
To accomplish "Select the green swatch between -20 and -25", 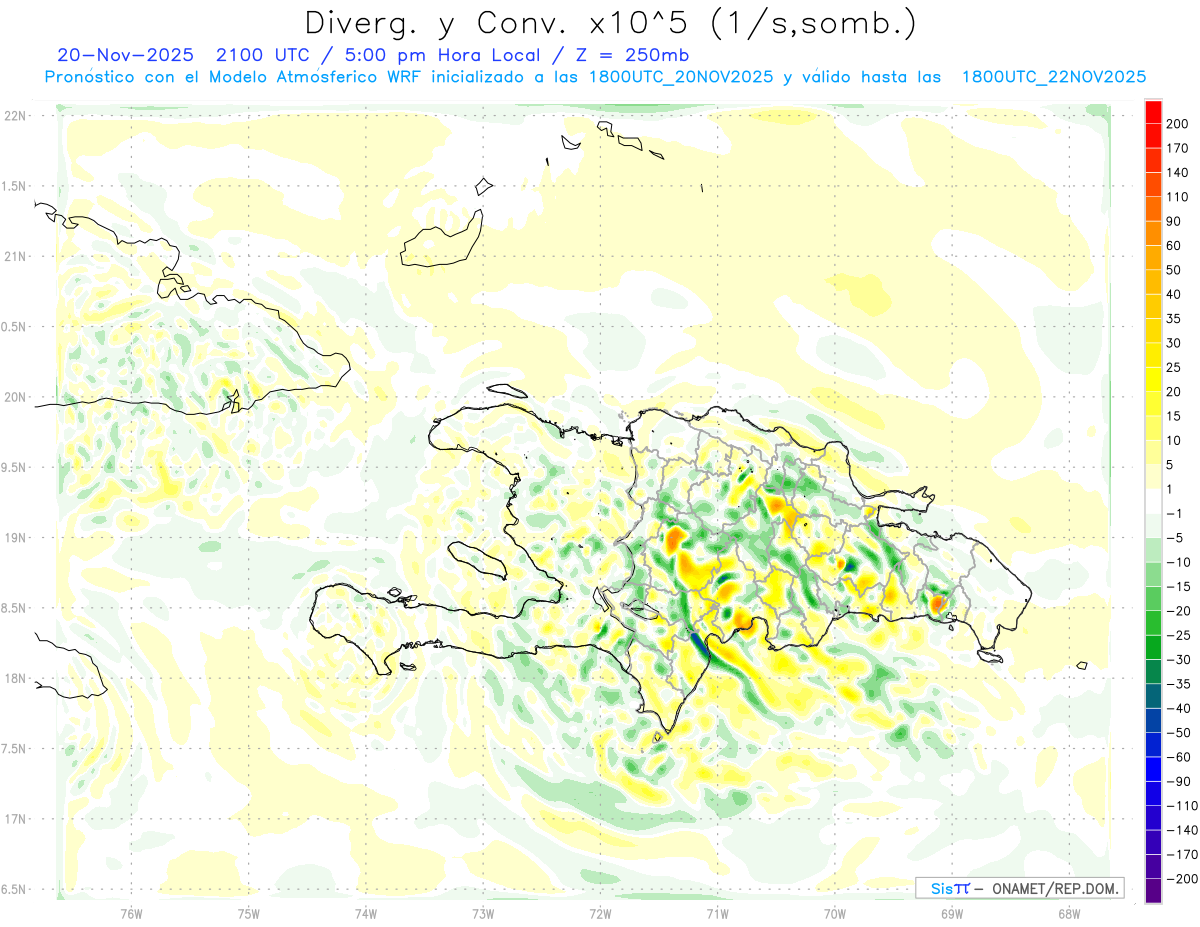I will [1153, 624].
